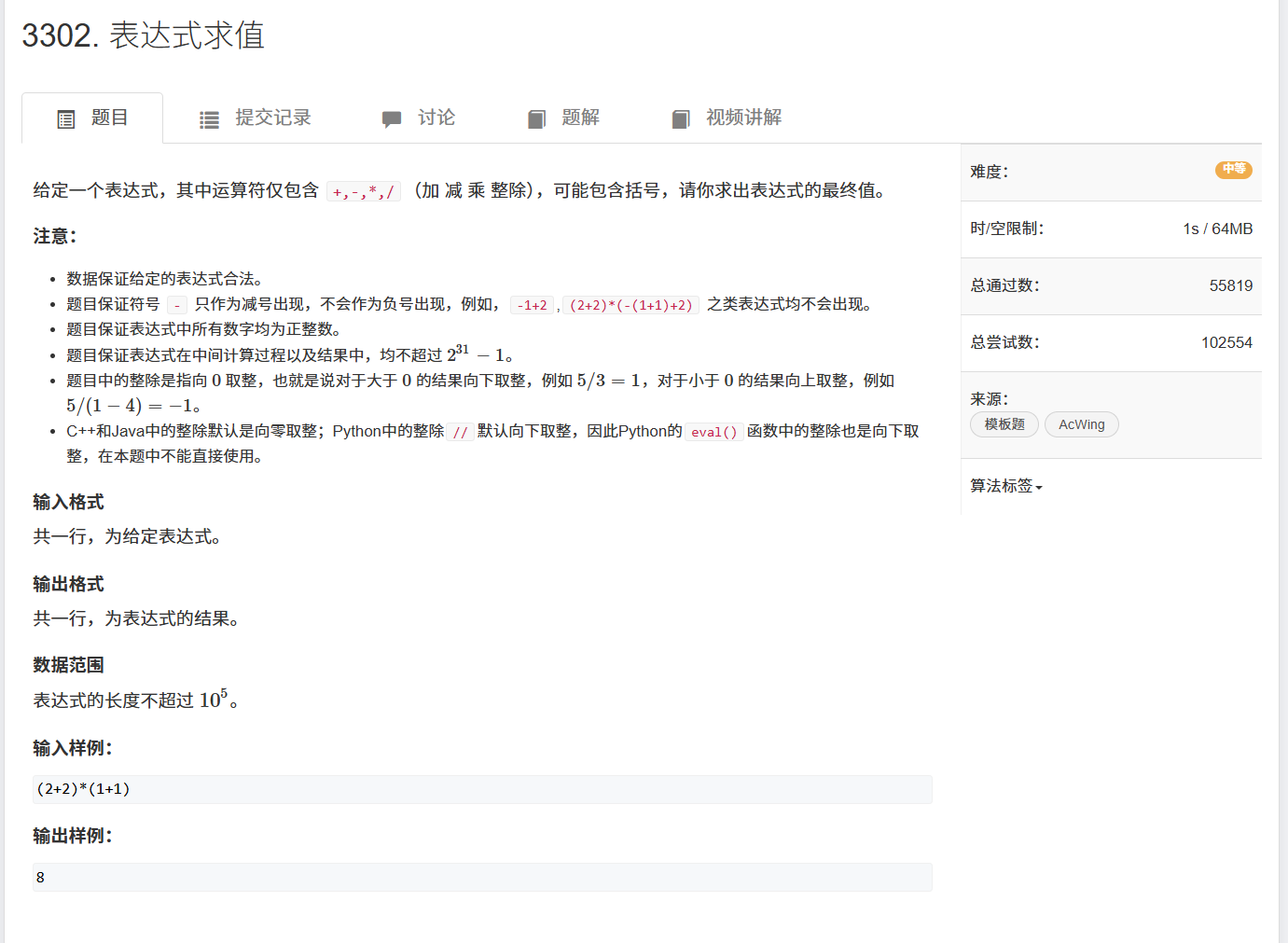Click the 共一行，为表达式的结果 line
Viewport: 1288px width, 943px height.
[x=137, y=618]
